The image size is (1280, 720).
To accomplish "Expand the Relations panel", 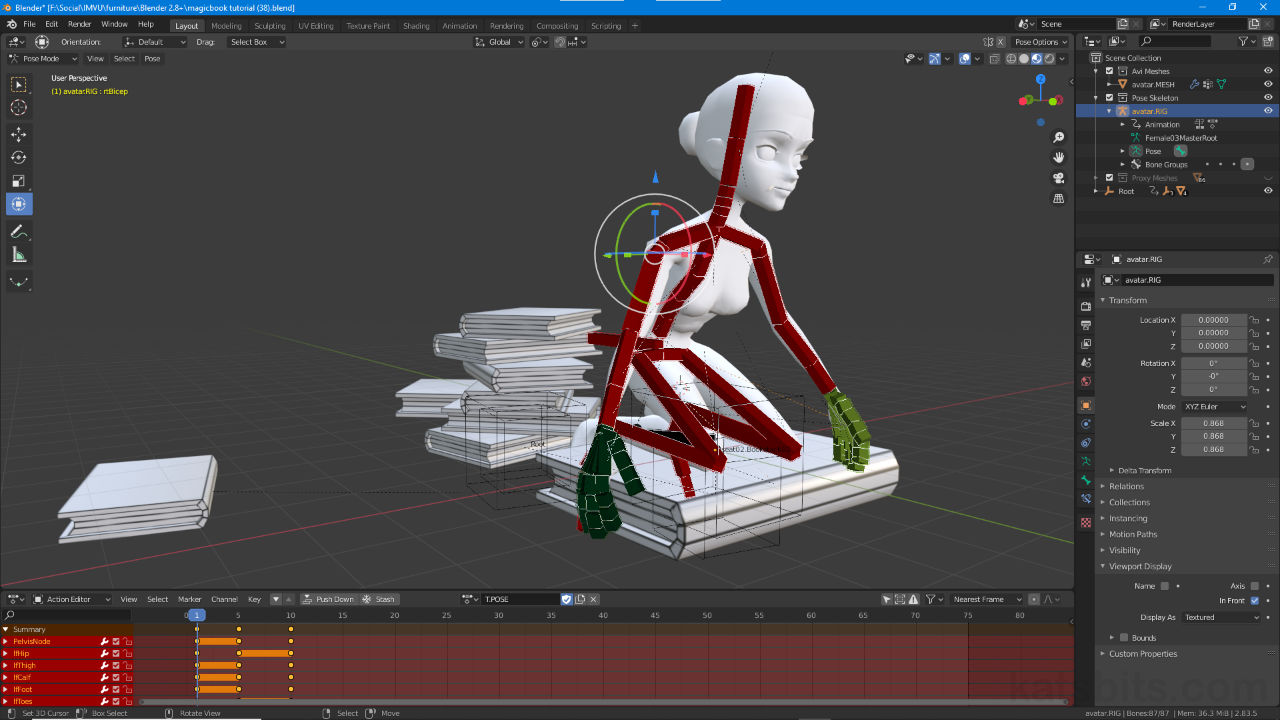I will click(1126, 486).
